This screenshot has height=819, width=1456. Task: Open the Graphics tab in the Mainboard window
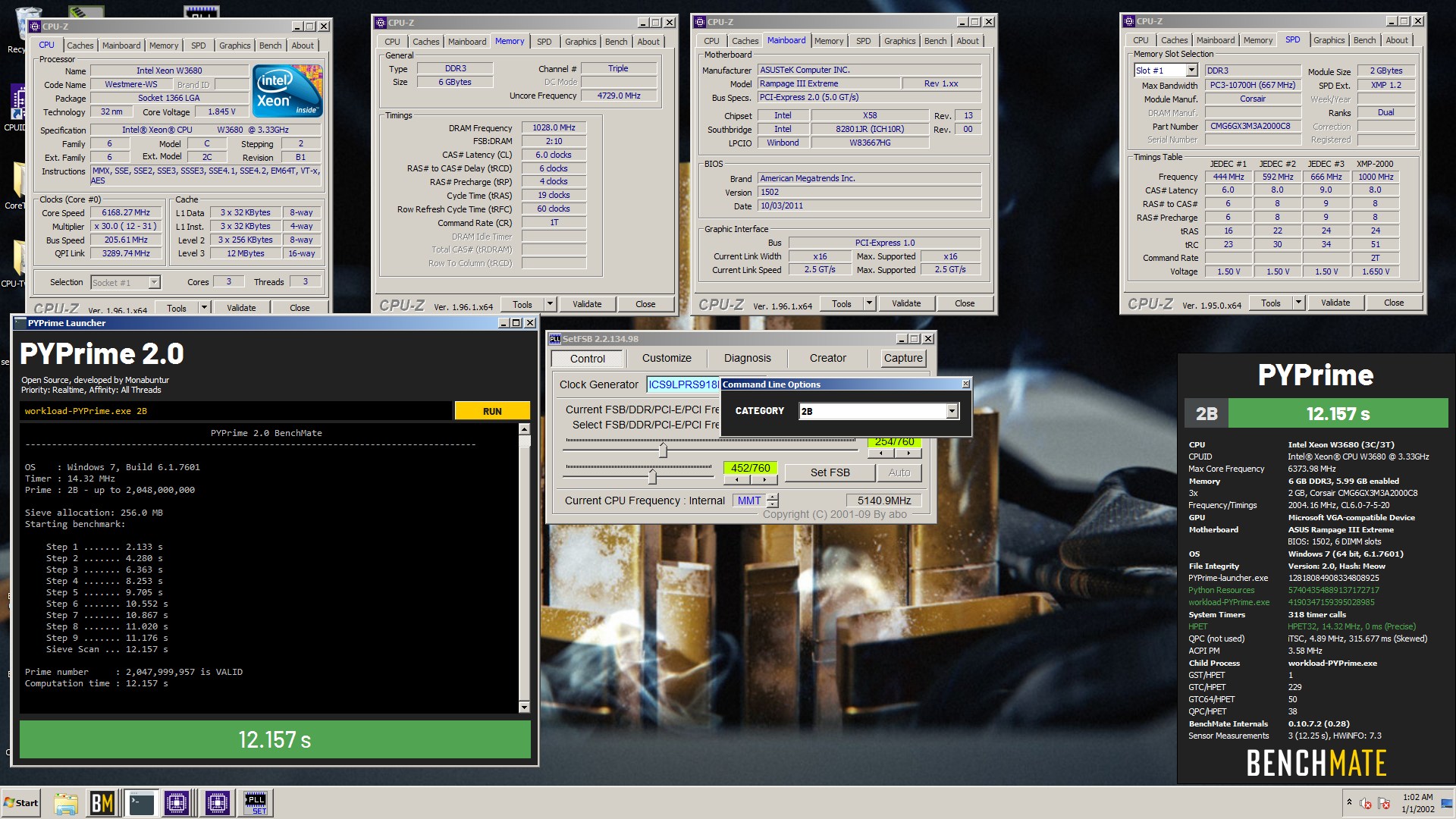click(899, 41)
